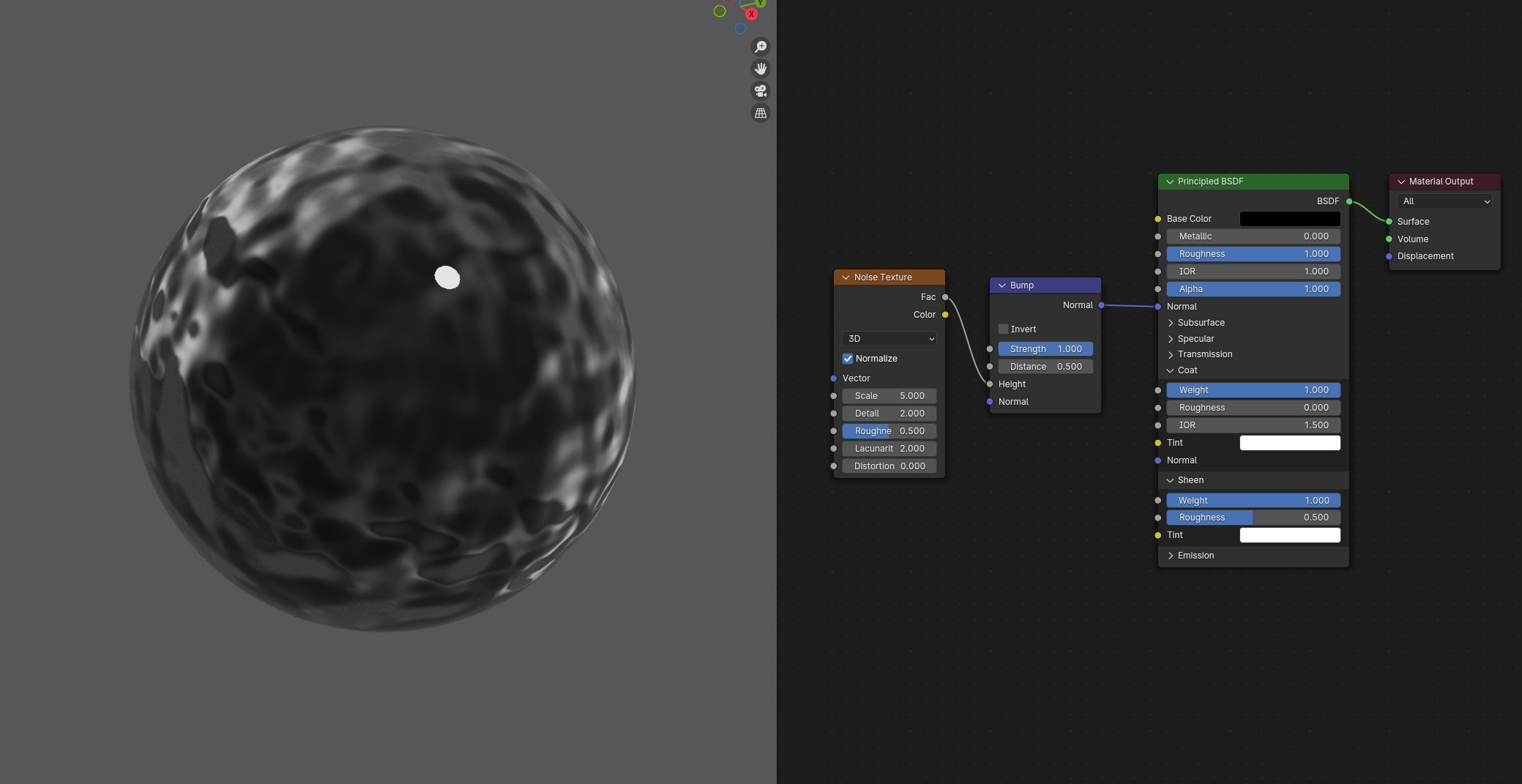Click the Detail field in Noise Texture
The width and height of the screenshot is (1522, 784).
pyautogui.click(x=889, y=414)
